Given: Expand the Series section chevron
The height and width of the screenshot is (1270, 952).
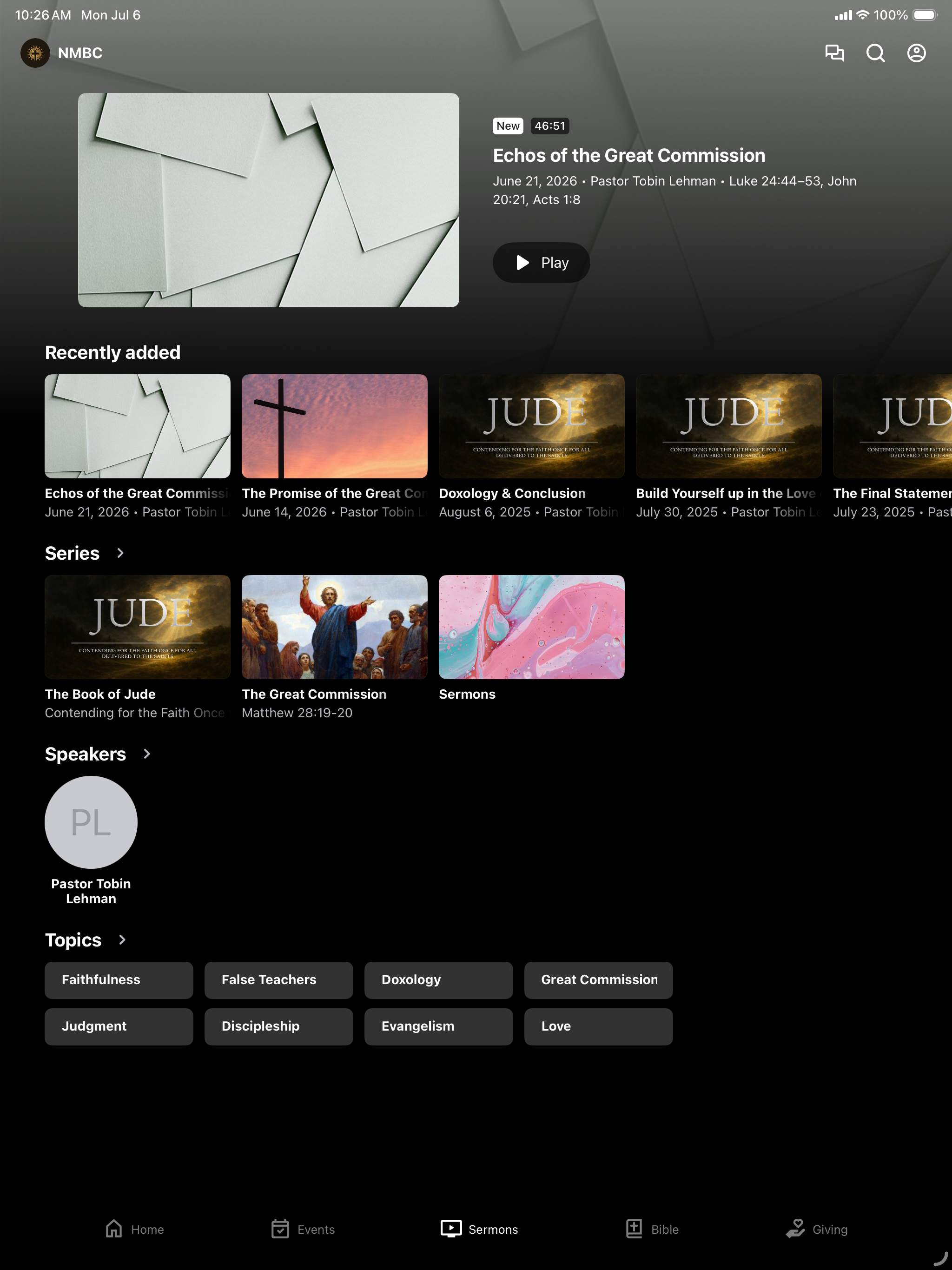Looking at the screenshot, I should (x=120, y=553).
